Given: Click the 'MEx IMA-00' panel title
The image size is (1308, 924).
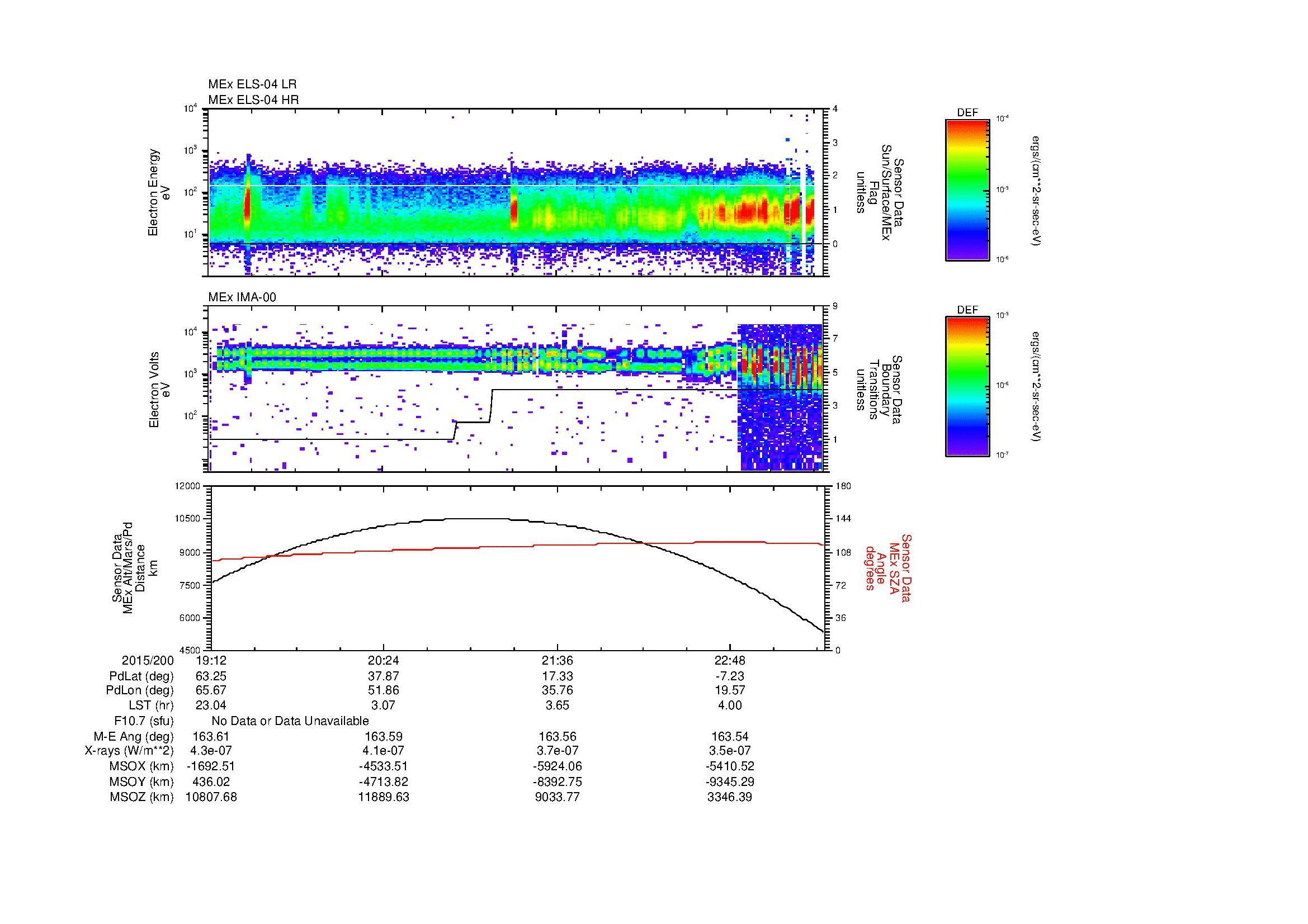Looking at the screenshot, I should coord(242,297).
